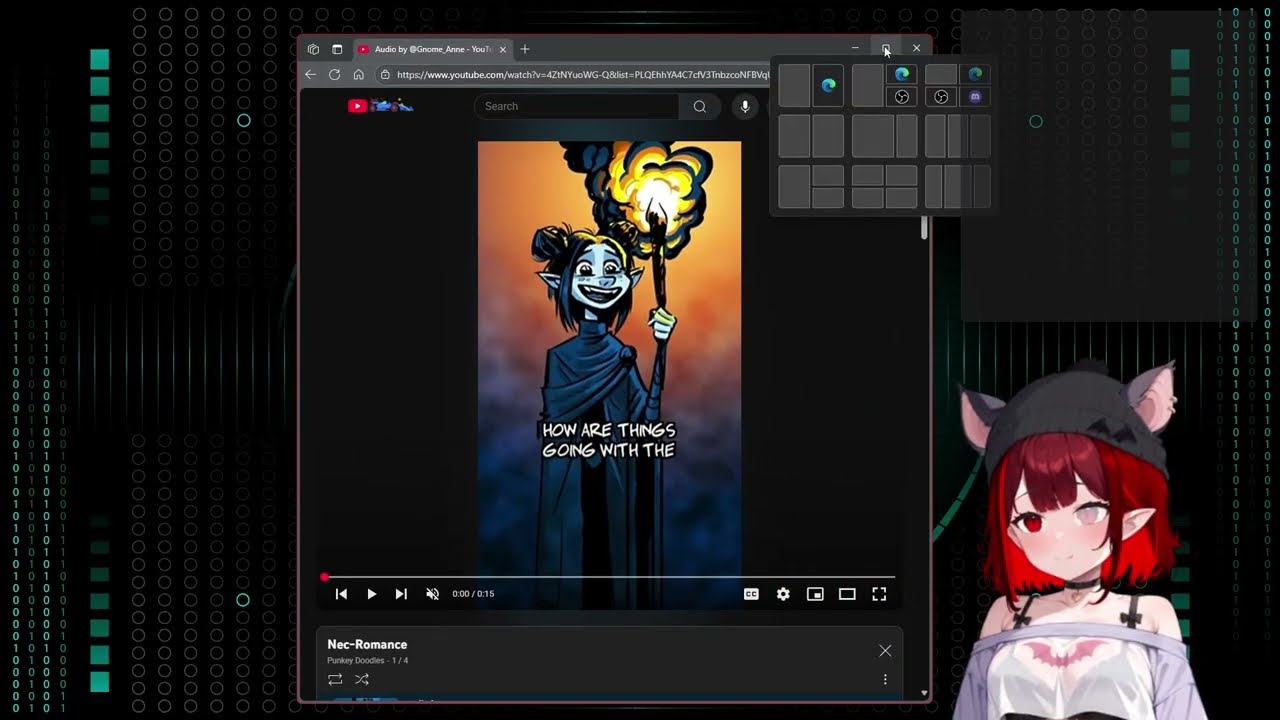This screenshot has width=1280, height=720.
Task: Click the page vertical scrollbar thumb
Action: click(924, 228)
